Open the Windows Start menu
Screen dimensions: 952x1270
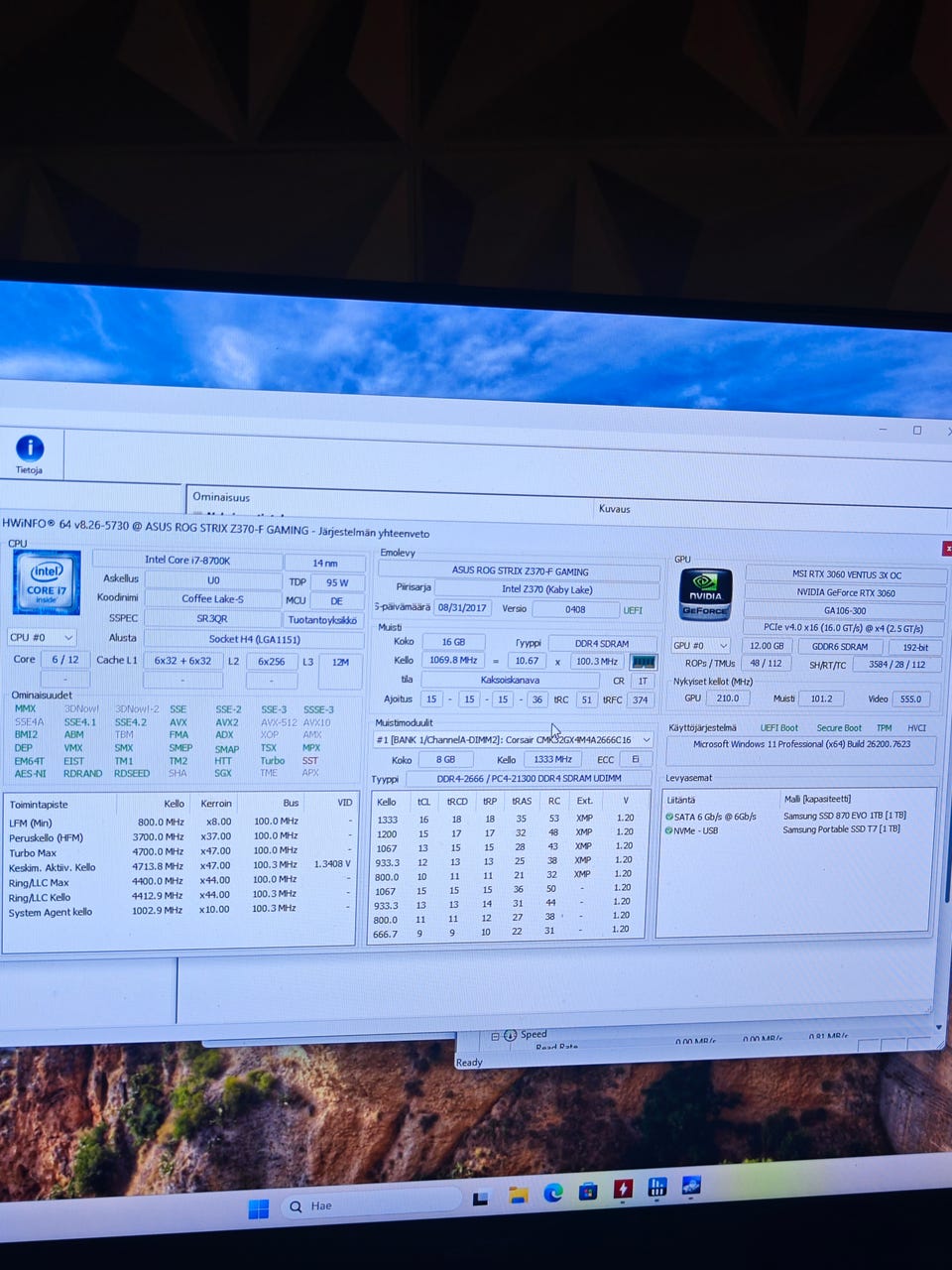[258, 1207]
